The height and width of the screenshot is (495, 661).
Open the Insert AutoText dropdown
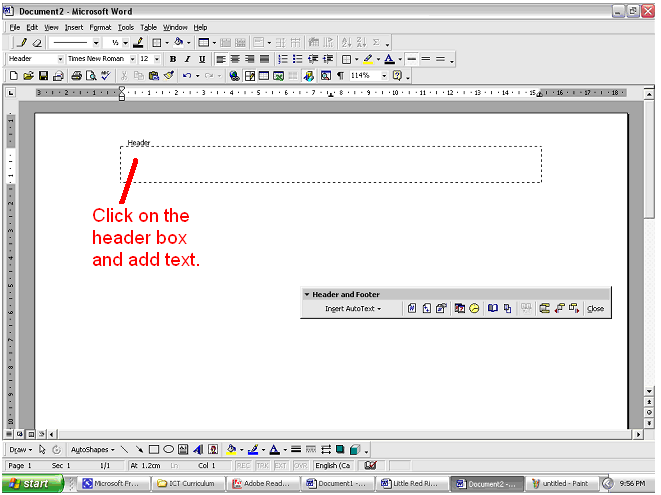(353, 309)
